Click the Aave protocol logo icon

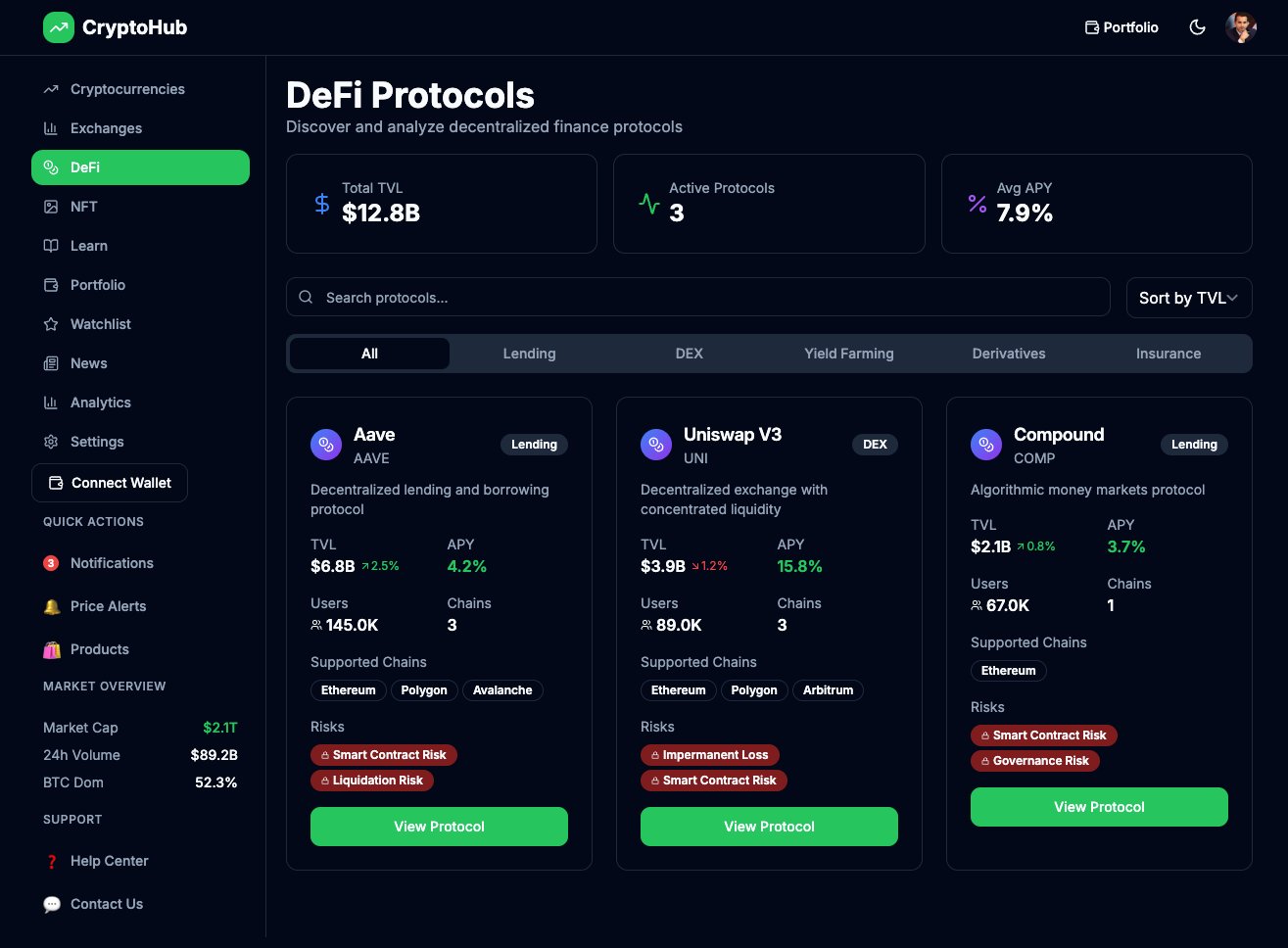[326, 445]
